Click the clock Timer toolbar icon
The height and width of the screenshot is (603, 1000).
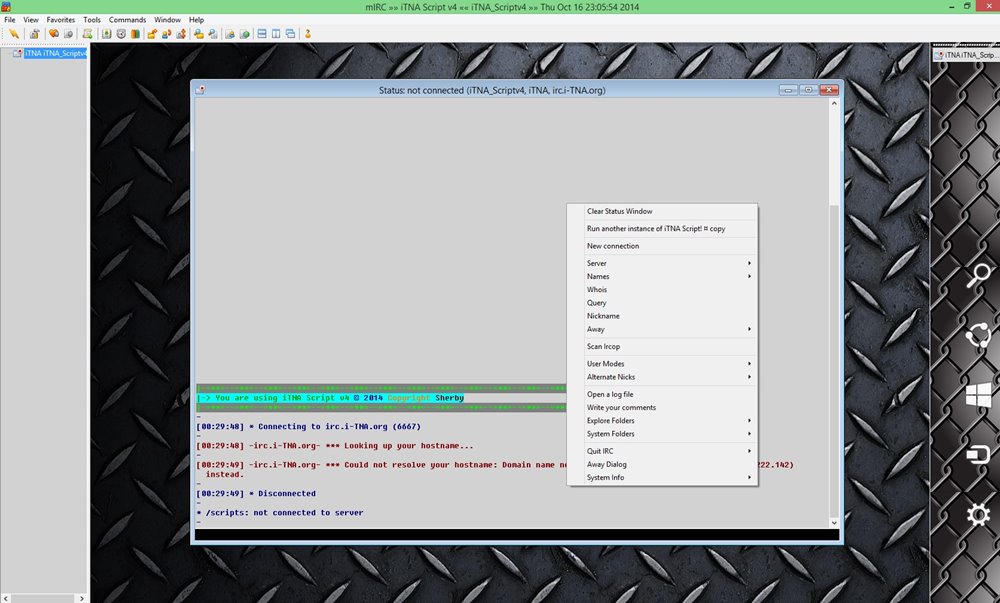point(121,34)
